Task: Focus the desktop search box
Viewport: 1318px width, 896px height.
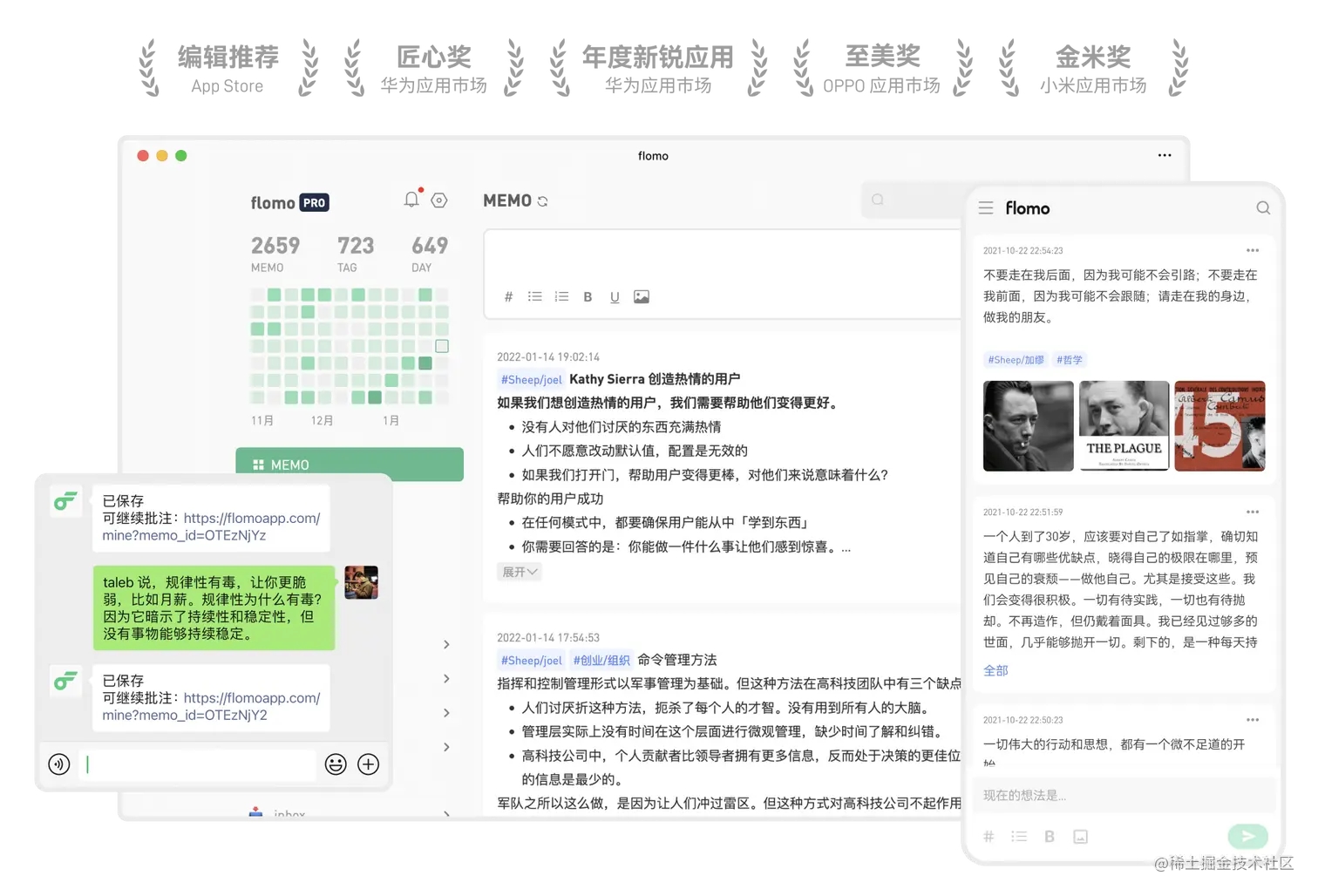Action: (911, 200)
